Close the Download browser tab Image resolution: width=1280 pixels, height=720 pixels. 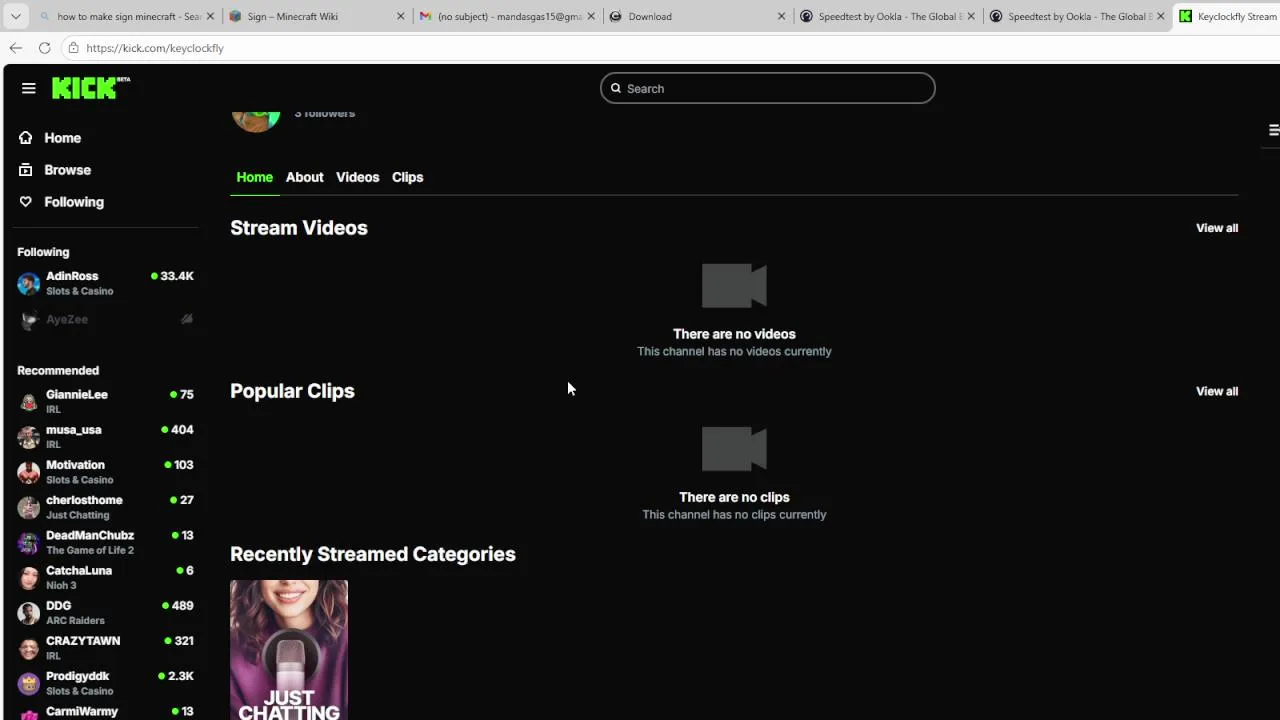780,16
